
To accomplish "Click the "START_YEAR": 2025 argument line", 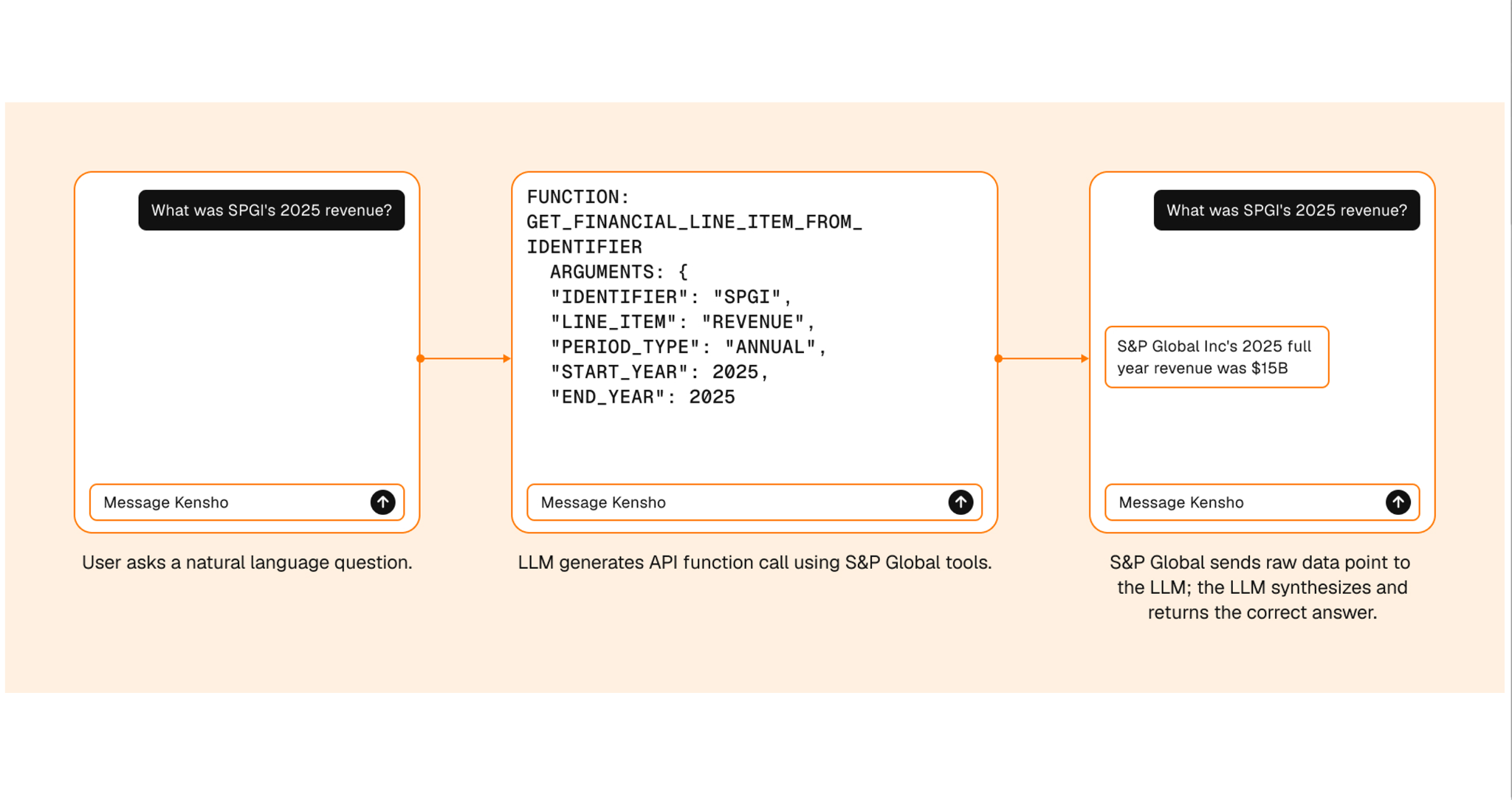I will [x=659, y=372].
